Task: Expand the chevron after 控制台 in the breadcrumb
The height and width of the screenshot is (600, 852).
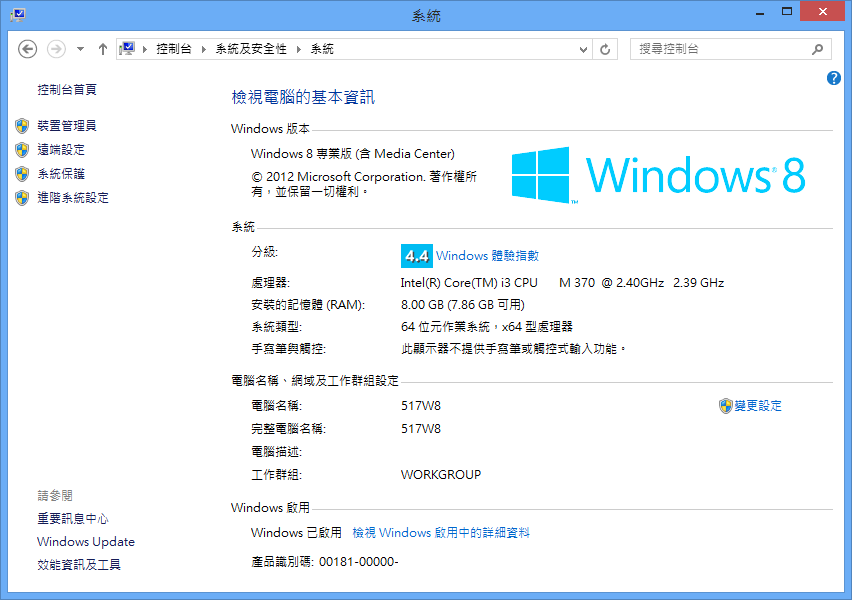Action: pos(203,49)
